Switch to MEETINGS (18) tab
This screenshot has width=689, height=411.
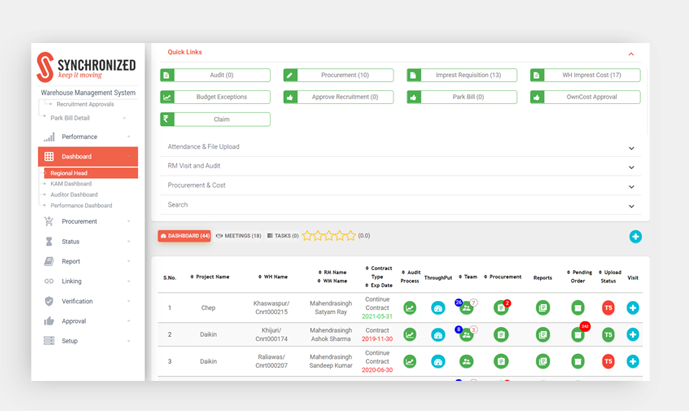(x=239, y=236)
